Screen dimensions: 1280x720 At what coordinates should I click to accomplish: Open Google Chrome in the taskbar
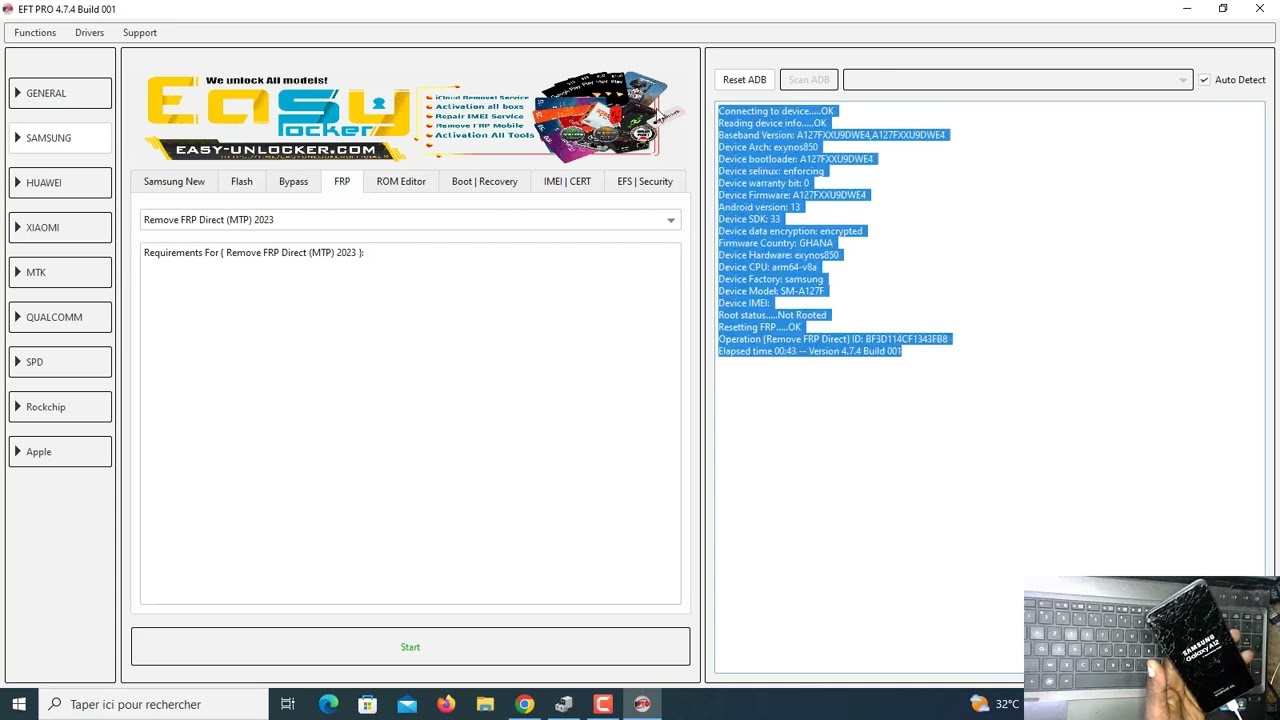524,704
